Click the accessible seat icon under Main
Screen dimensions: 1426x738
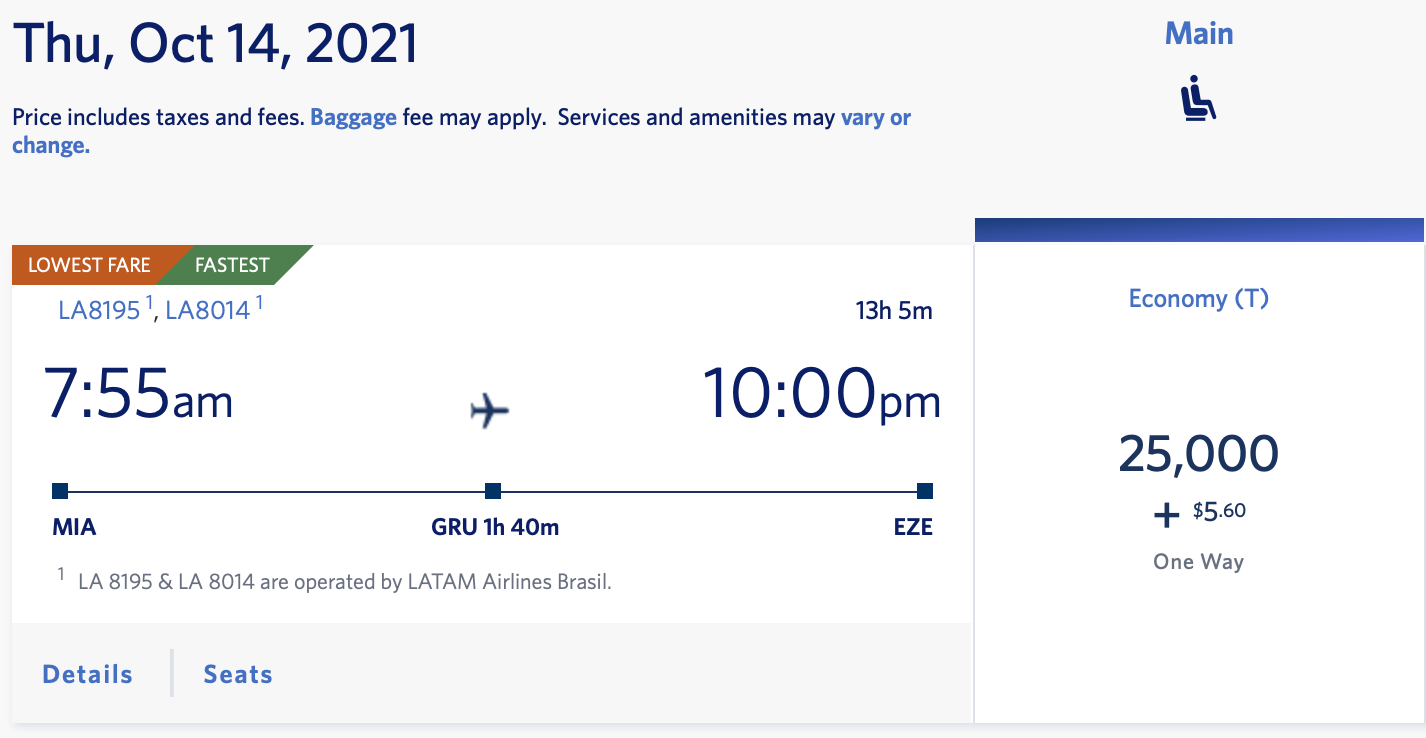pyautogui.click(x=1199, y=100)
